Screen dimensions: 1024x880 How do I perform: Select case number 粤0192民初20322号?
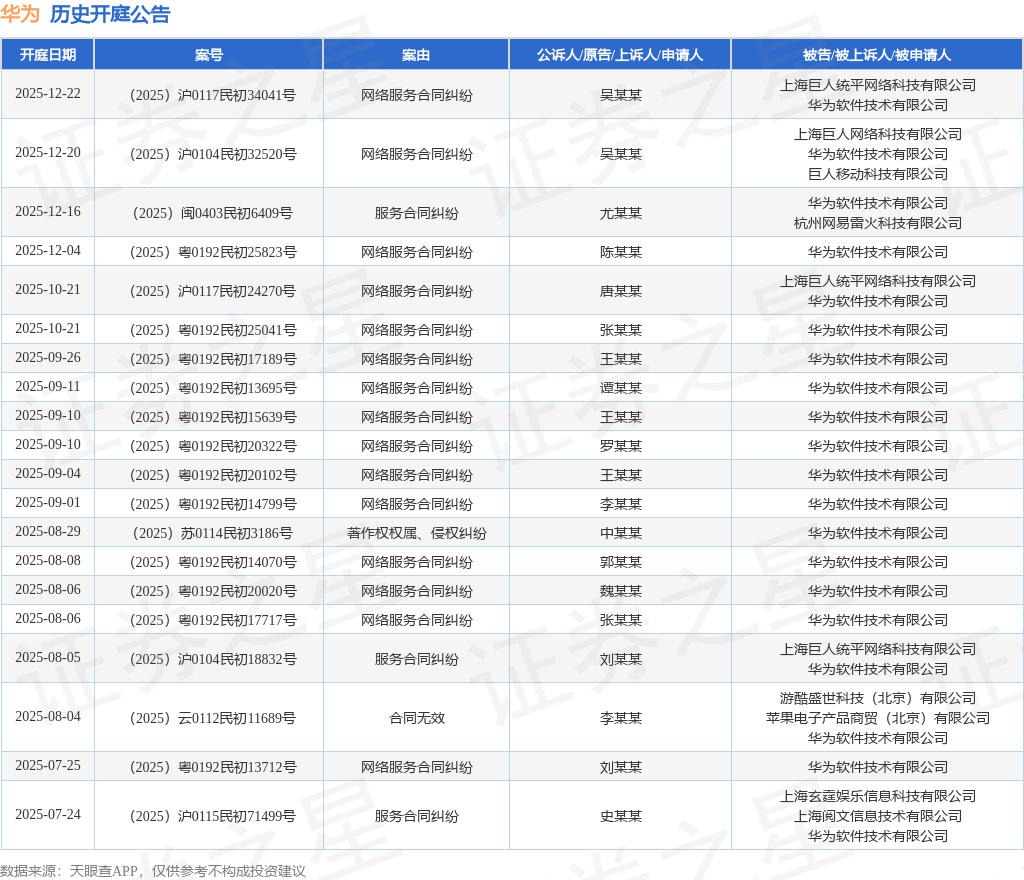click(213, 446)
